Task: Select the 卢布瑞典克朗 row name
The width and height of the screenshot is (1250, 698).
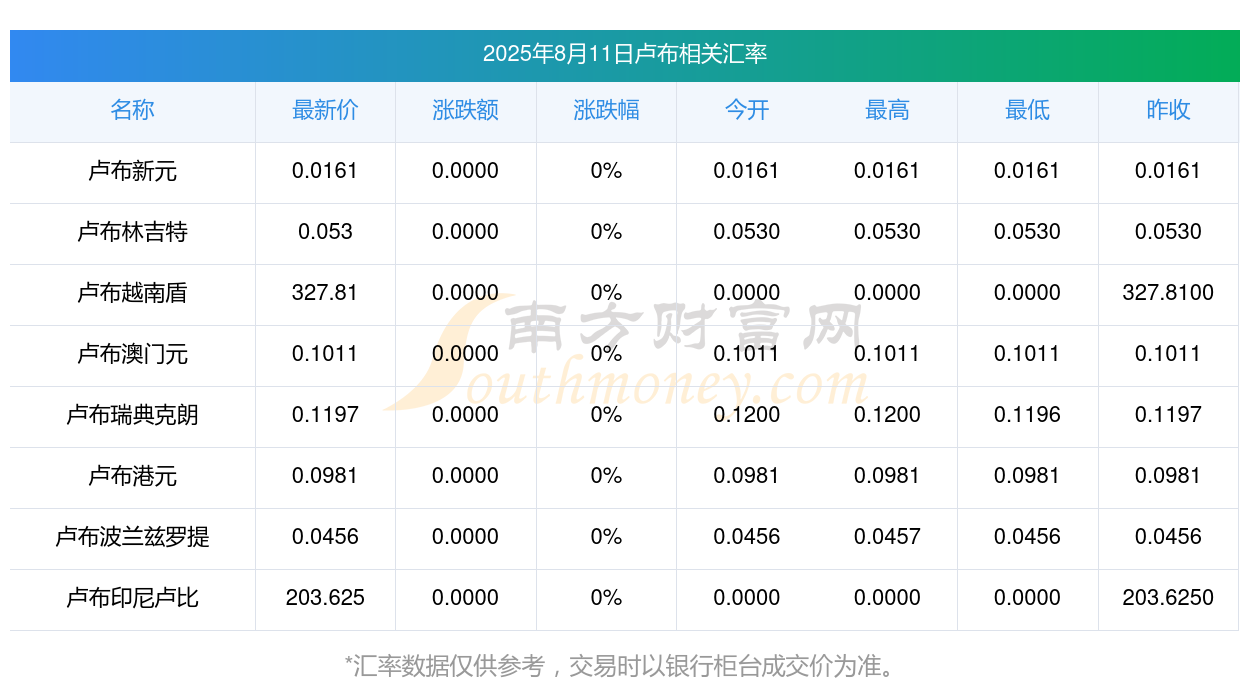Action: pos(132,415)
